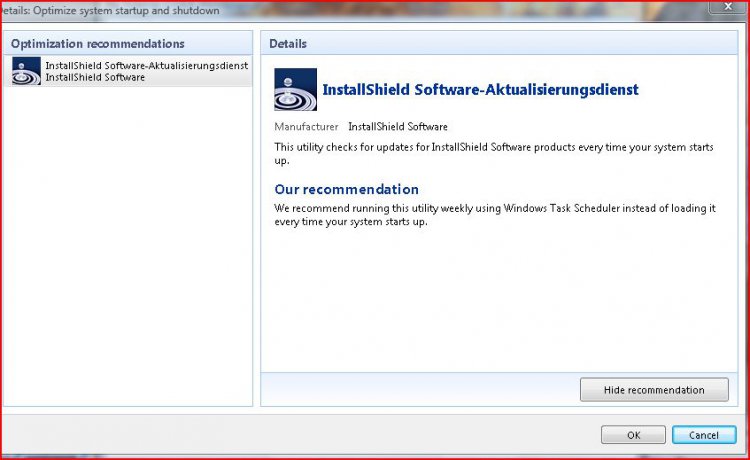
Task: Click the InstallShield icon in the recommendations list
Action: (26, 71)
